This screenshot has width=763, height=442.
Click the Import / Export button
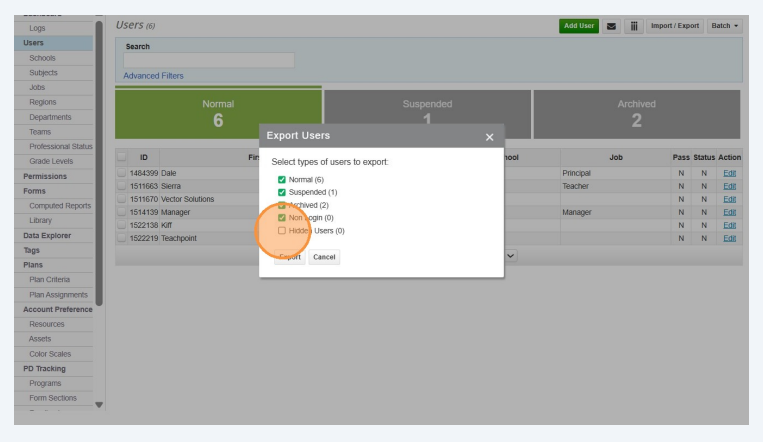tap(675, 26)
